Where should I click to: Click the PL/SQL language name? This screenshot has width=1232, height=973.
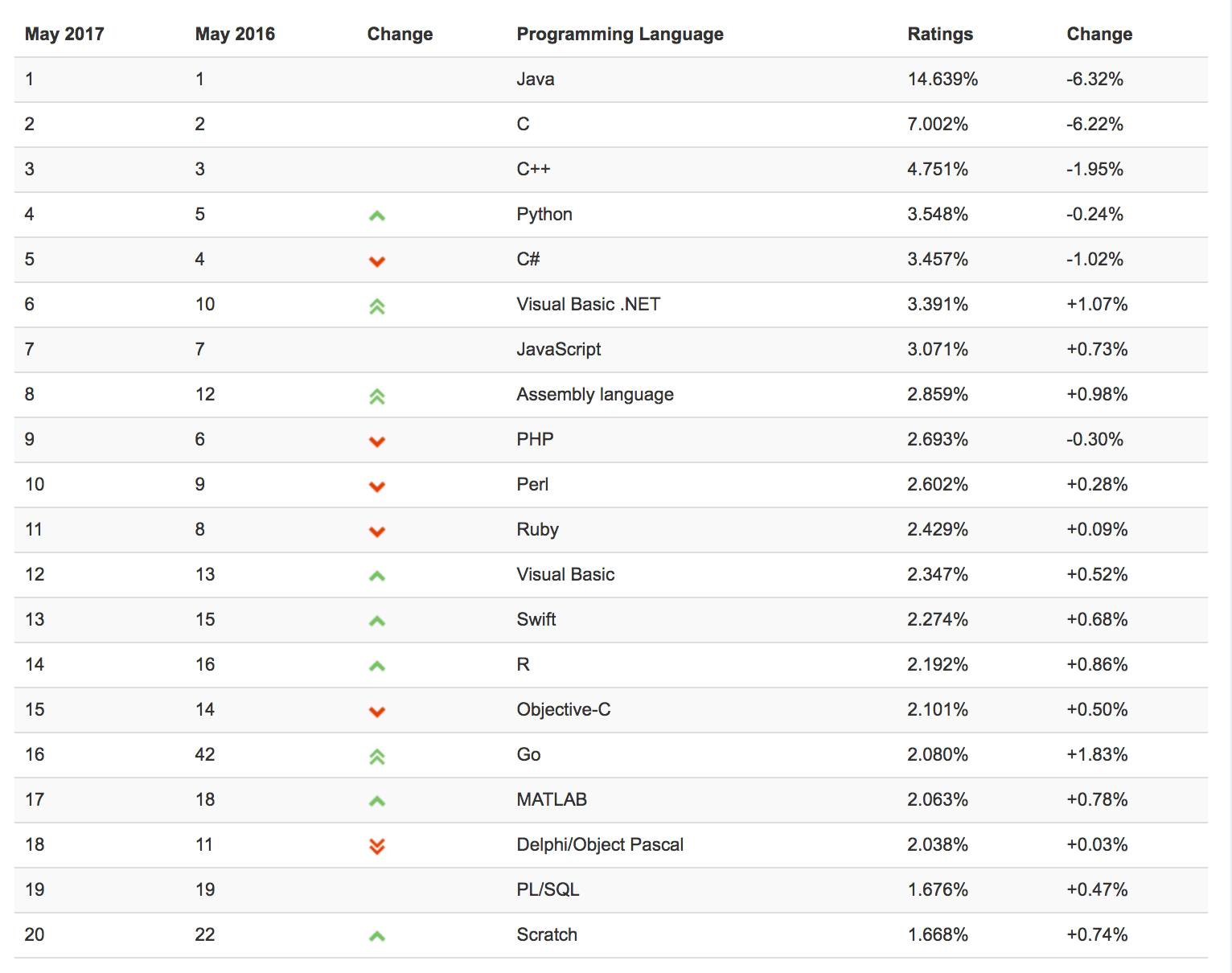pyautogui.click(x=548, y=889)
